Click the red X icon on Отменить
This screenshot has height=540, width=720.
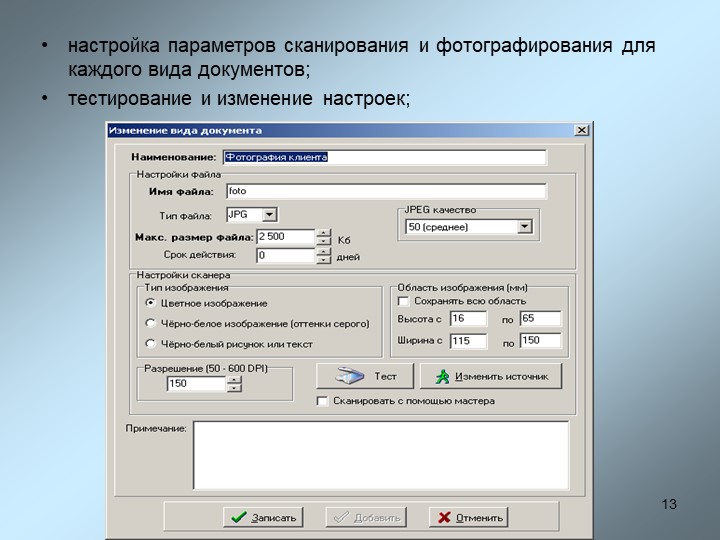[444, 518]
